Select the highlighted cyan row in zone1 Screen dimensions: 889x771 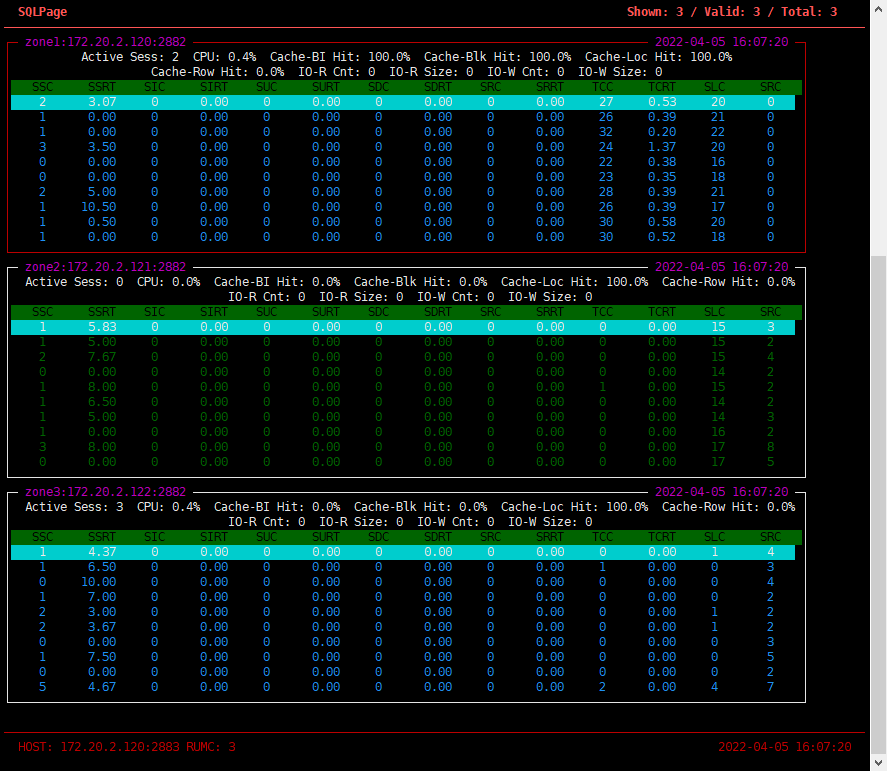click(400, 101)
